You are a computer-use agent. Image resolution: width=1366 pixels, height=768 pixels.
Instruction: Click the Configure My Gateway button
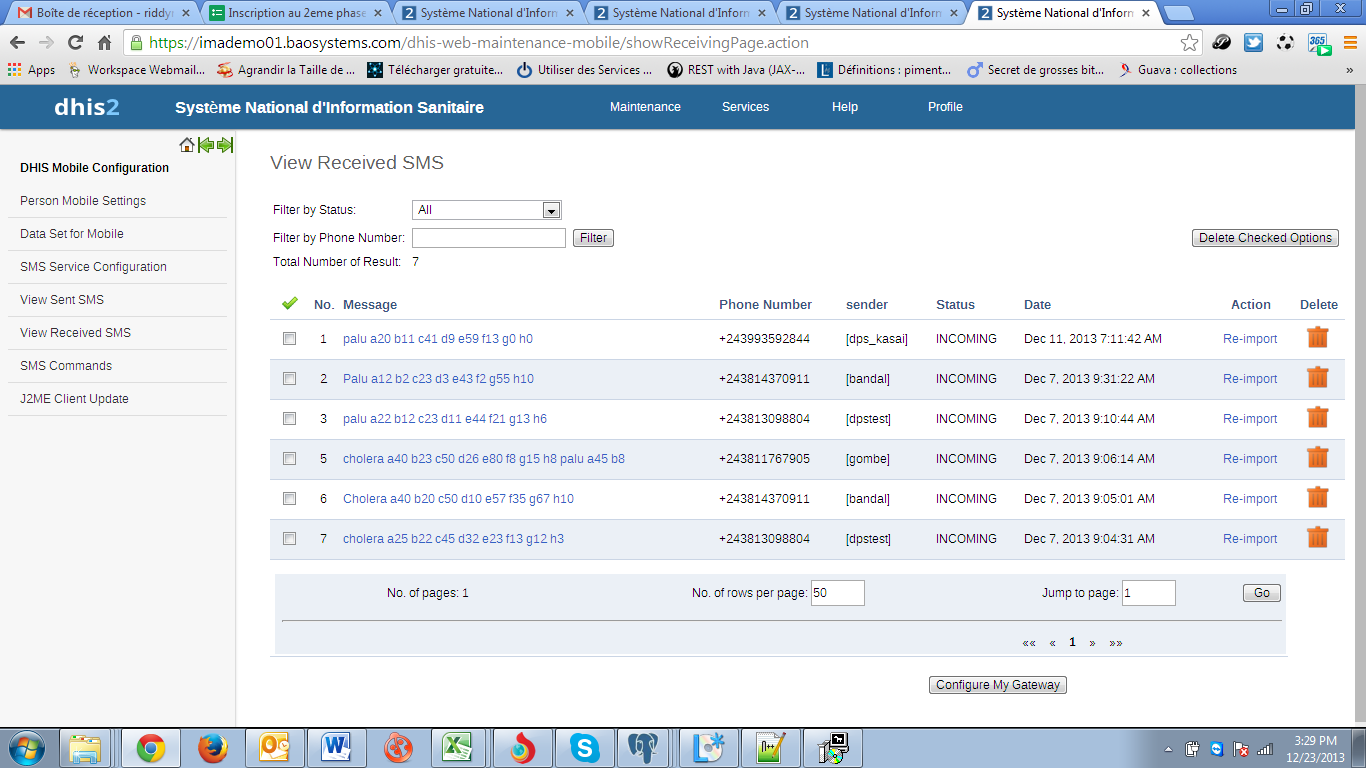tap(998, 685)
